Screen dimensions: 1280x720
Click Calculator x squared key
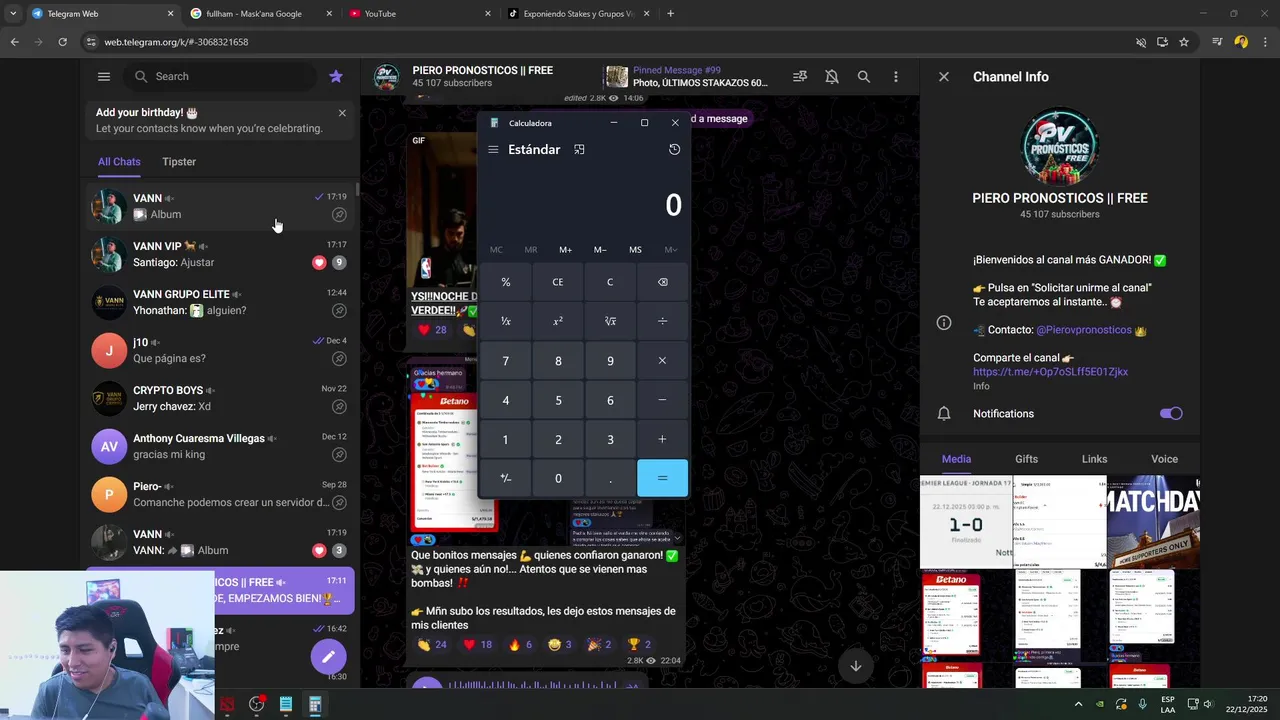pyautogui.click(x=558, y=321)
